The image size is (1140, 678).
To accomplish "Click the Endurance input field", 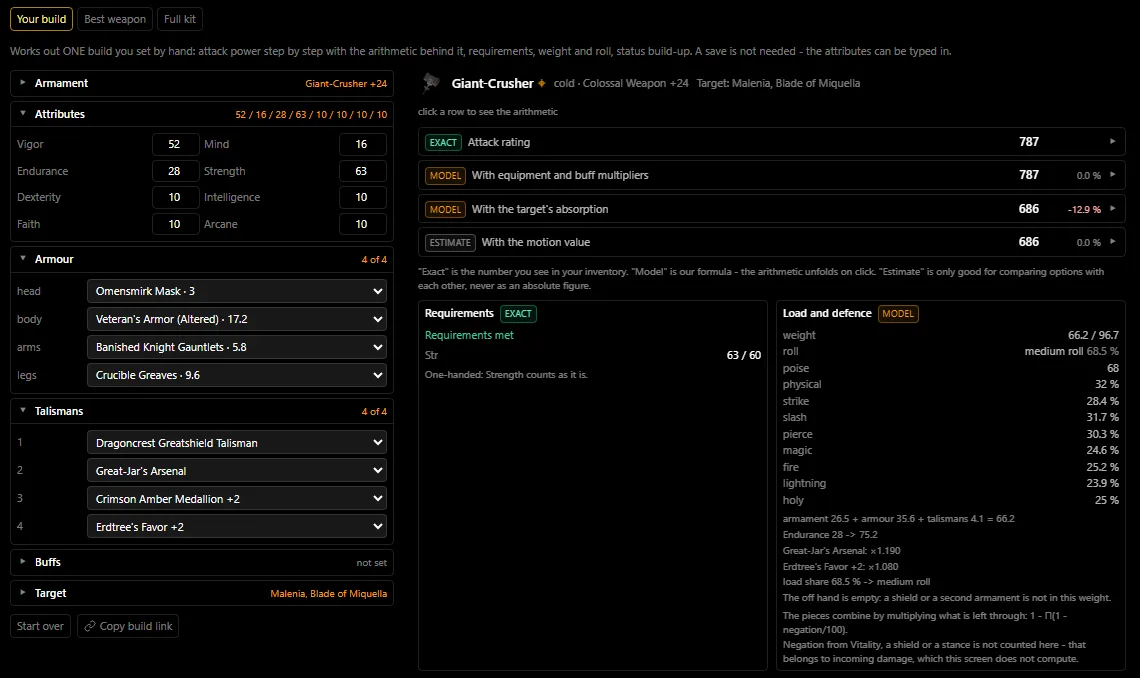I will click(175, 171).
